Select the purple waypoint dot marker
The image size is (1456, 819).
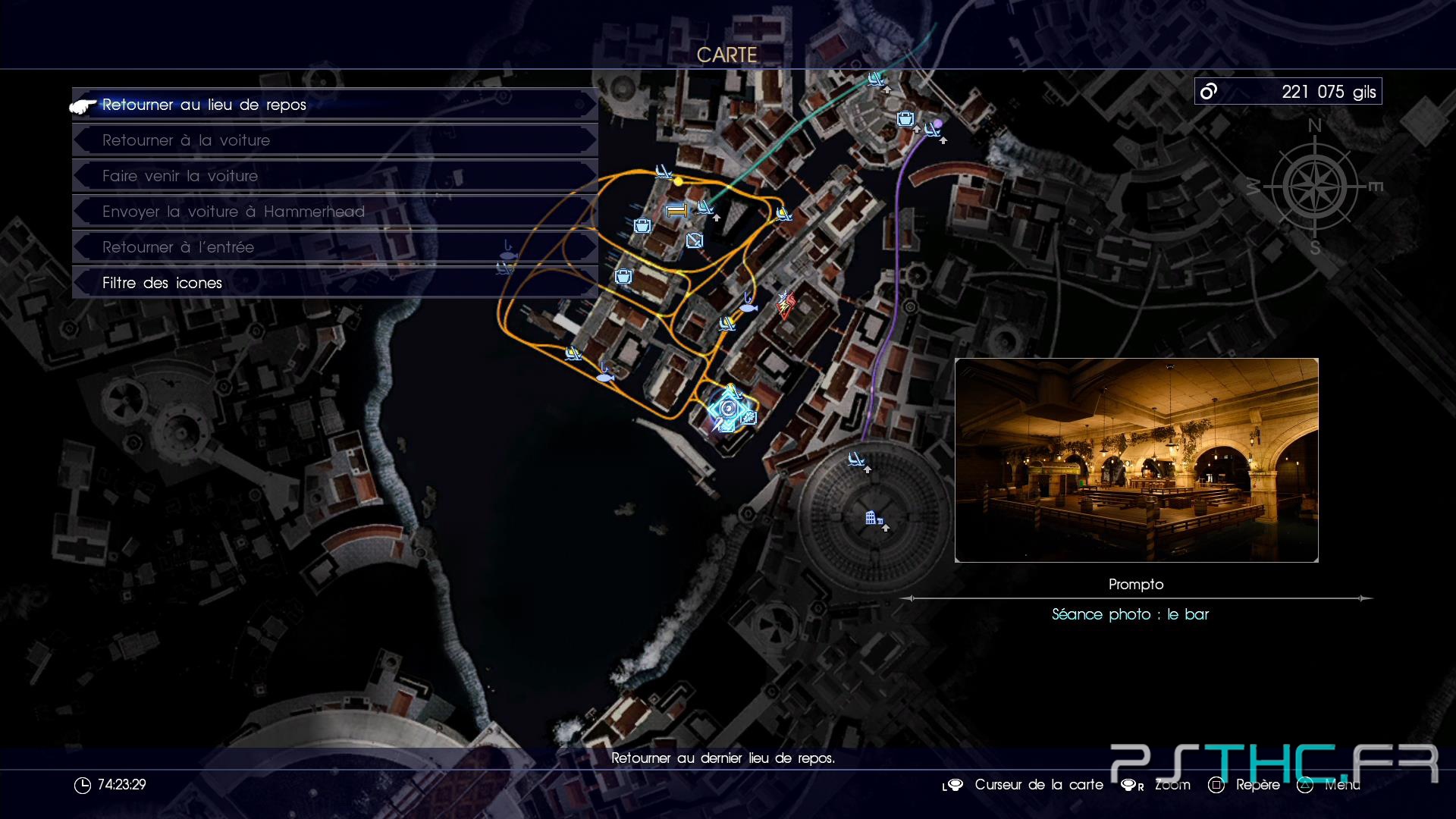pyautogui.click(x=938, y=123)
